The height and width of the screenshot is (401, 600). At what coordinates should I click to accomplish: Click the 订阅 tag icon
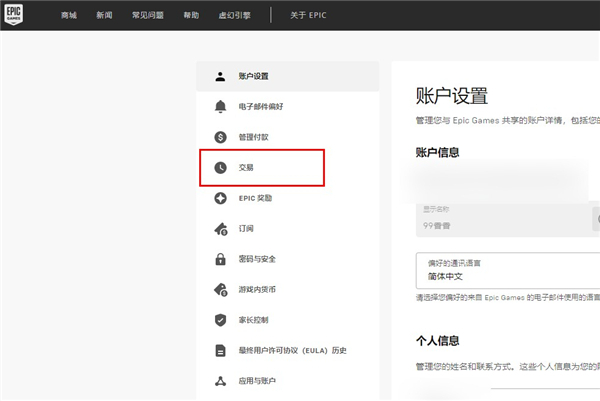220,229
